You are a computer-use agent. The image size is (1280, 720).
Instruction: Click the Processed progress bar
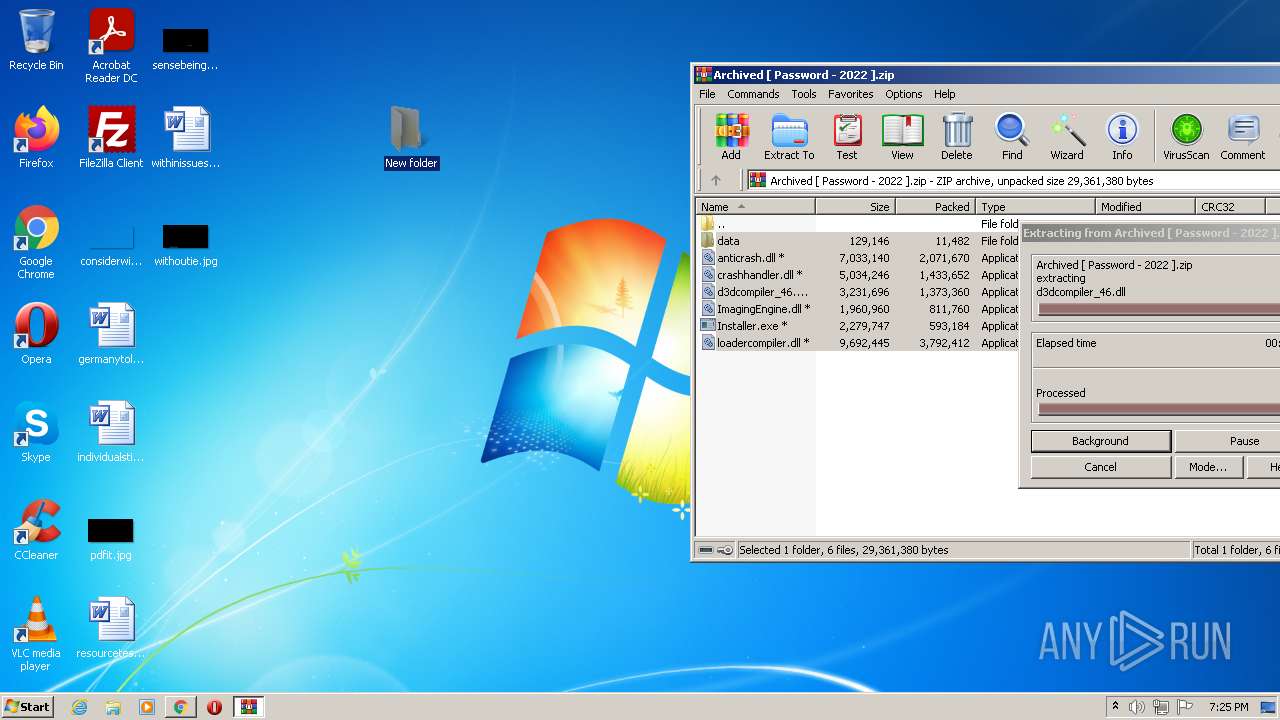1158,409
